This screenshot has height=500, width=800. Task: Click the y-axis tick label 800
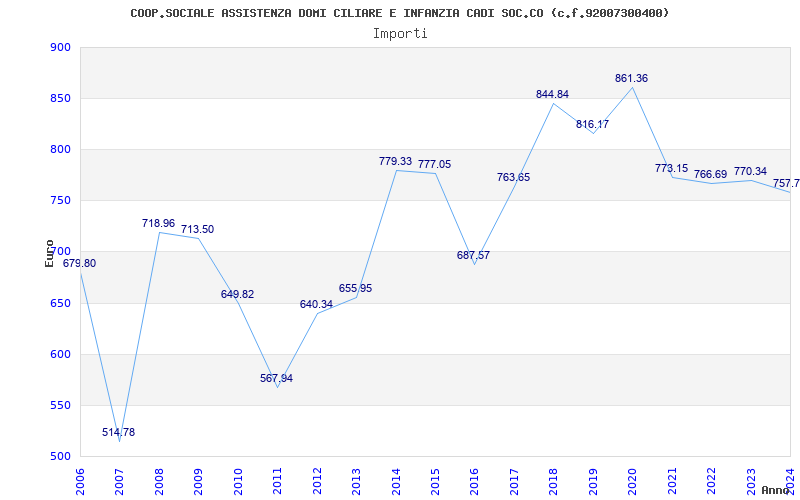[60, 149]
